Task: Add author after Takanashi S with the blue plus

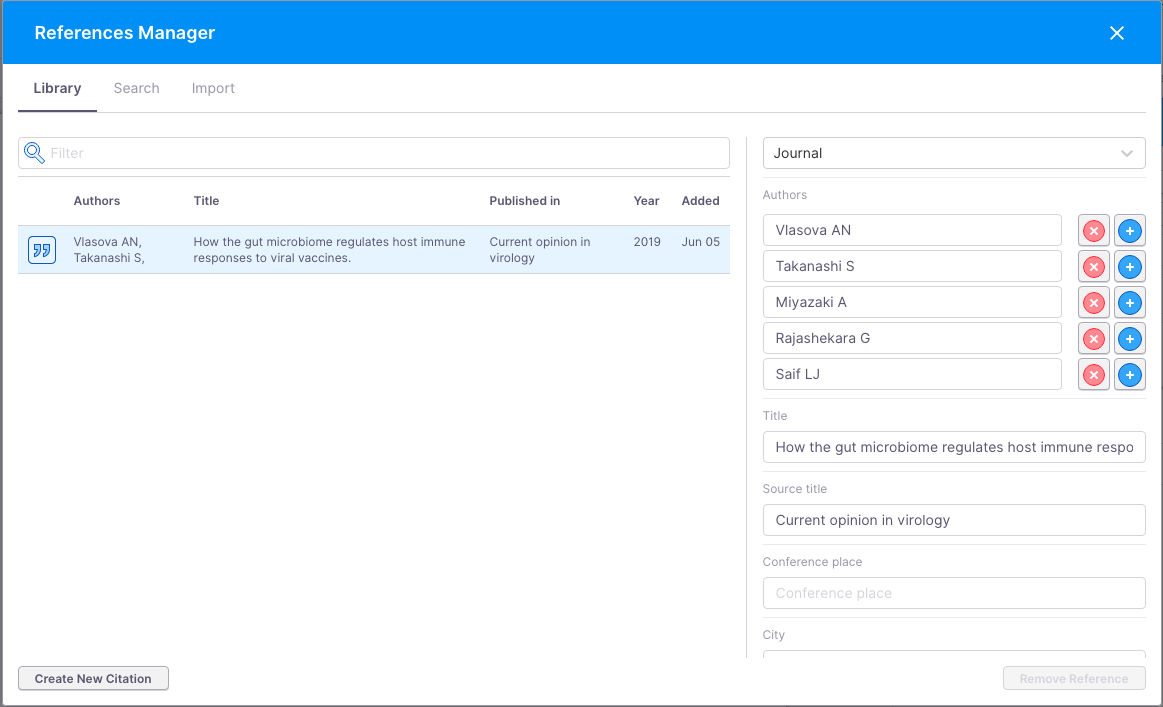Action: tap(1130, 267)
